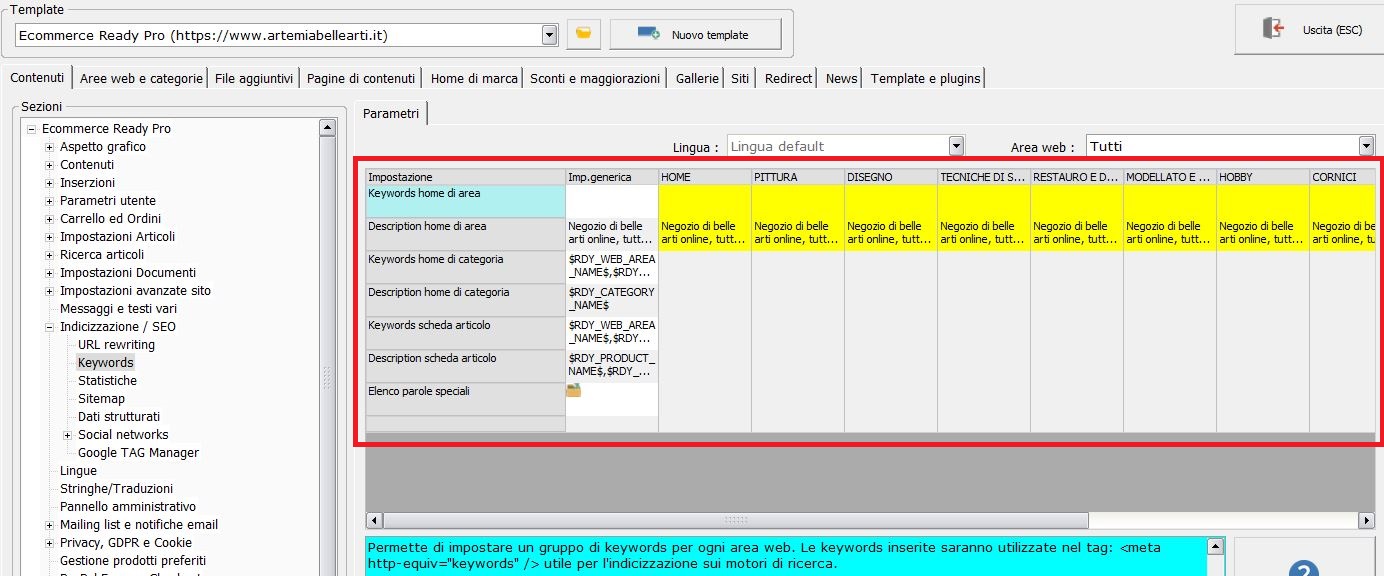Select Messaggi e testi vari item
This screenshot has height=576, width=1384.
pos(118,309)
